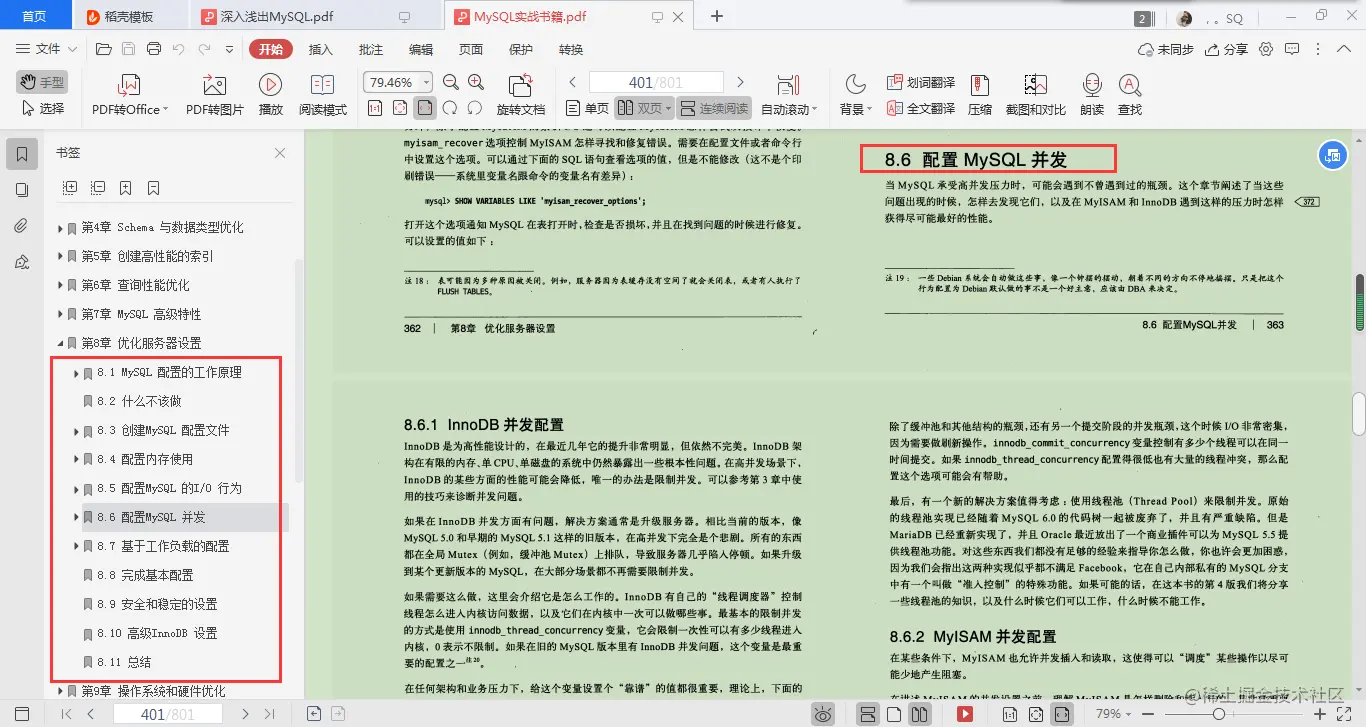Open 文件 menu dropdown
Image resolution: width=1366 pixels, height=727 pixels.
click(46, 49)
